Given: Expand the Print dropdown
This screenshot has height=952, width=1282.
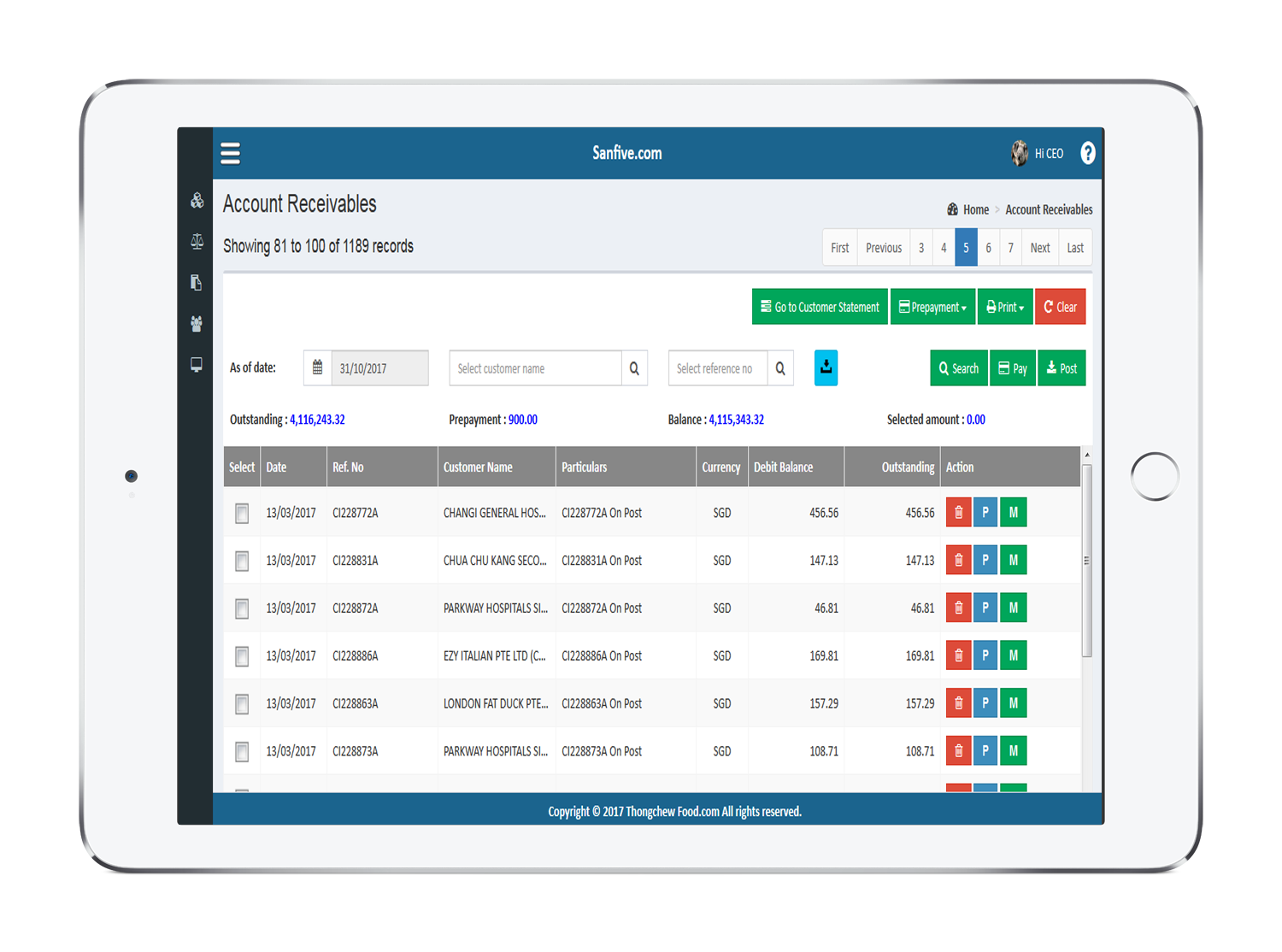Looking at the screenshot, I should pos(1005,307).
